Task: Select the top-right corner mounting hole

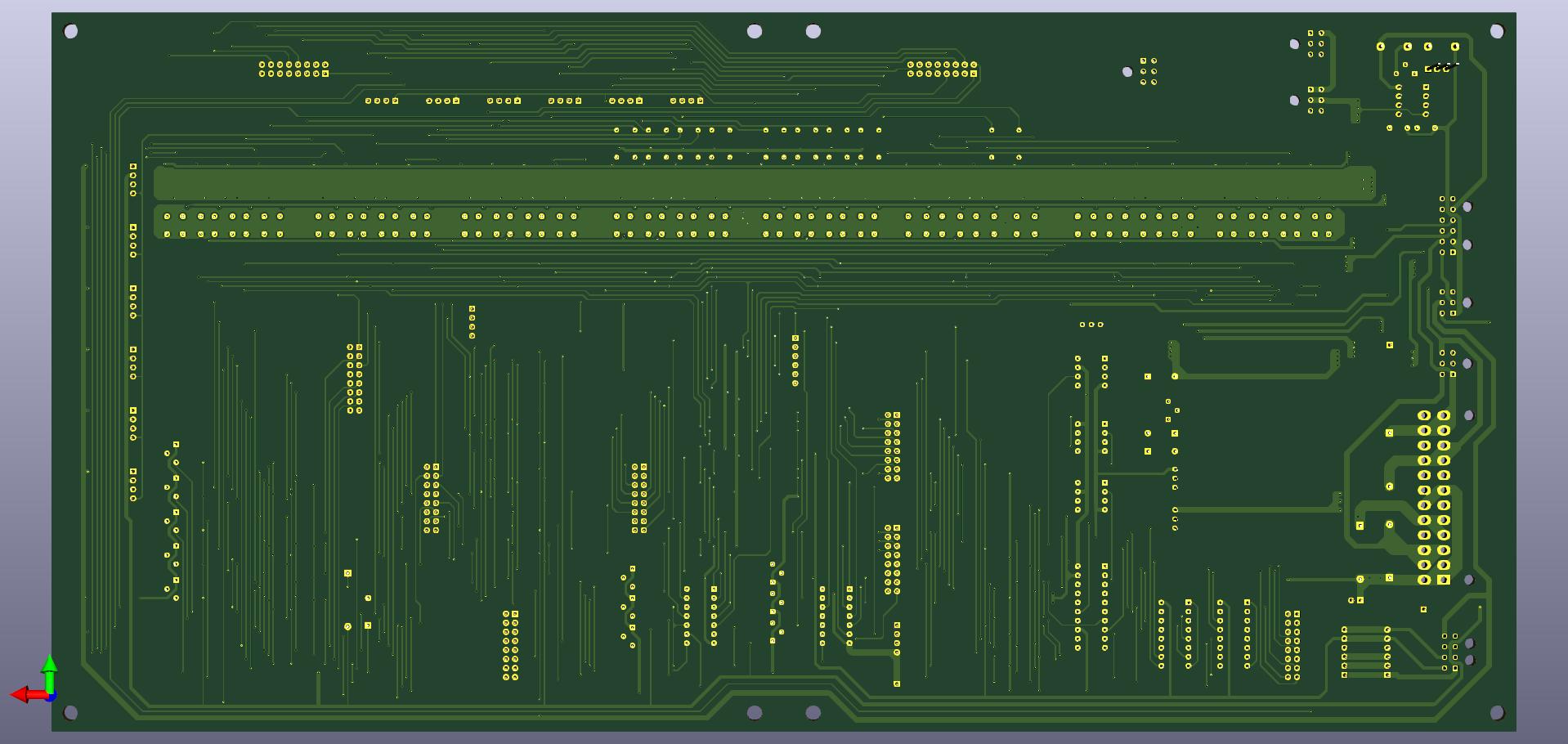Action: [x=1497, y=31]
